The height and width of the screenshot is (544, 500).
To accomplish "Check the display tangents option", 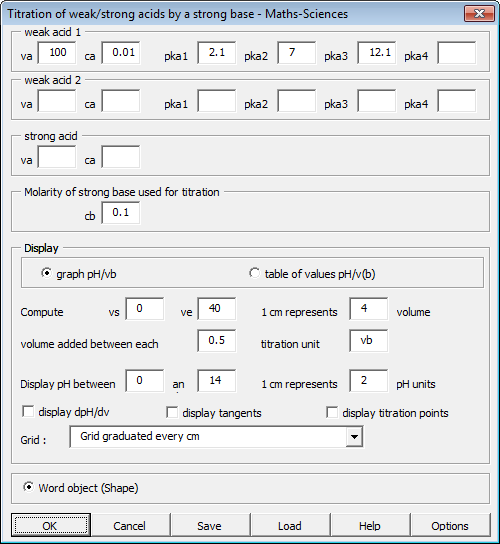I will tap(172, 413).
